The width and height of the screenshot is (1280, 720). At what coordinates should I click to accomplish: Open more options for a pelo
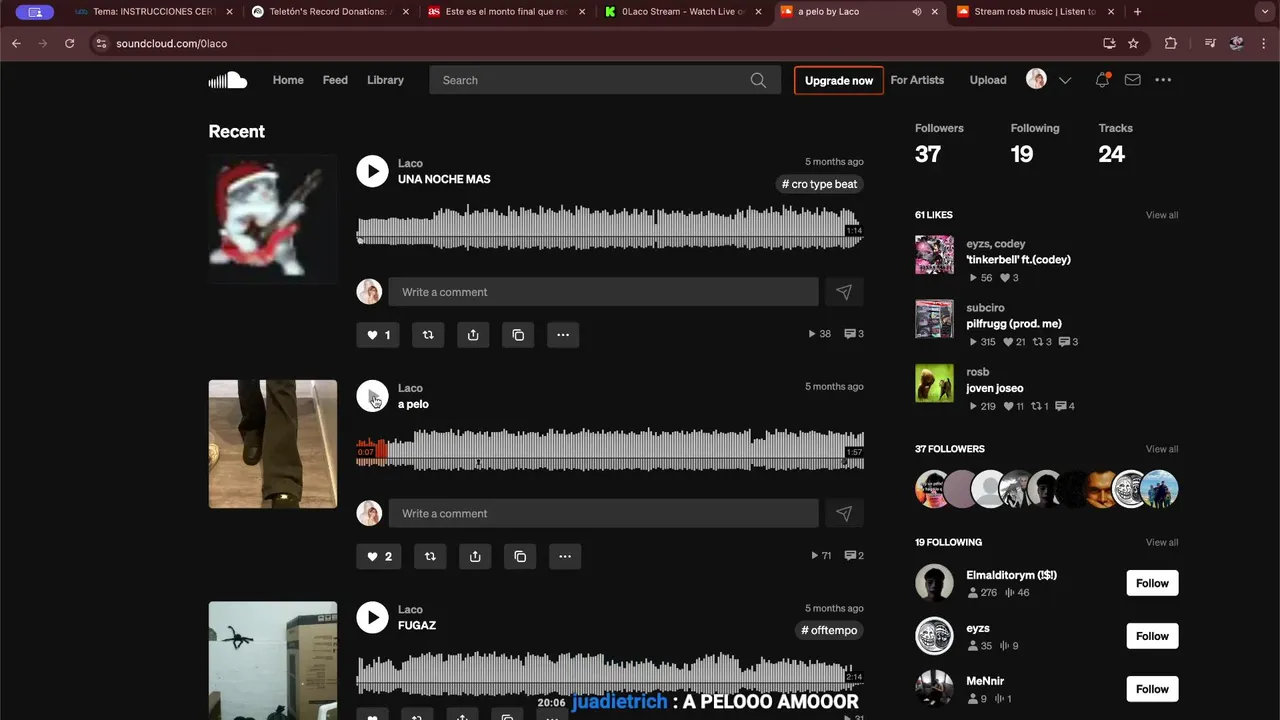[565, 556]
